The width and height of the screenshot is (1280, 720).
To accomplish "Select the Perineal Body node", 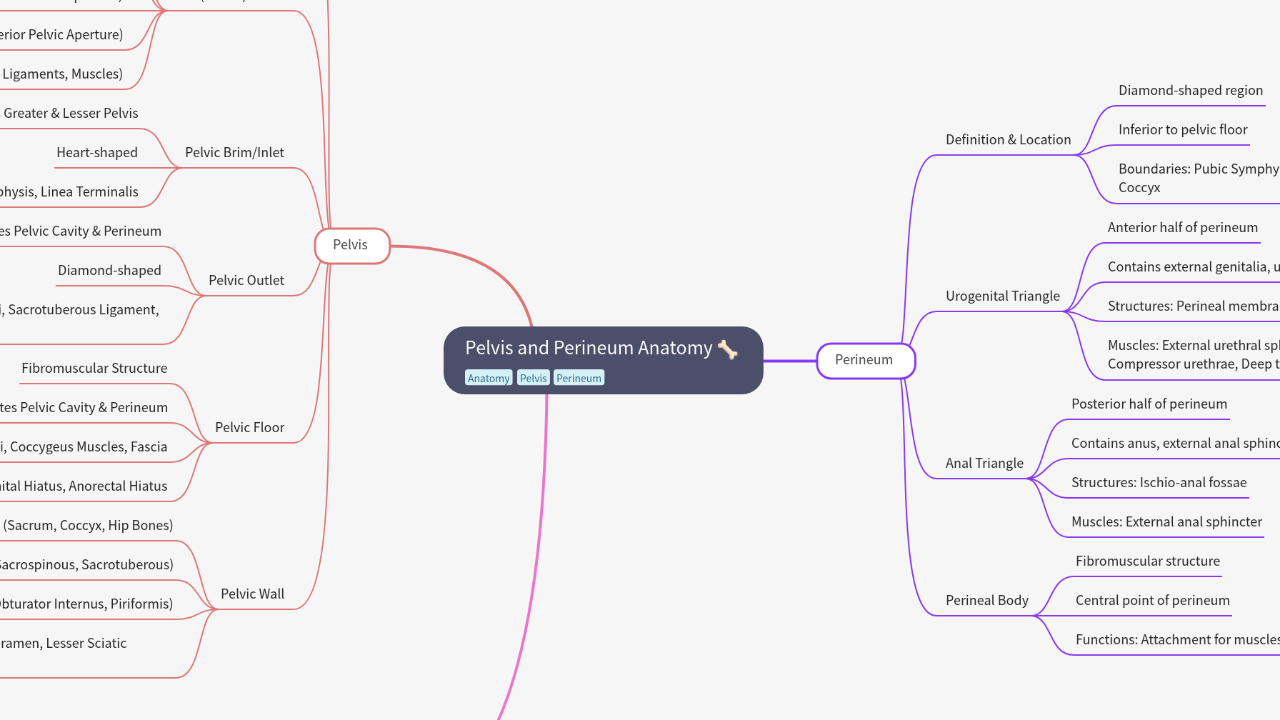I will point(987,600).
